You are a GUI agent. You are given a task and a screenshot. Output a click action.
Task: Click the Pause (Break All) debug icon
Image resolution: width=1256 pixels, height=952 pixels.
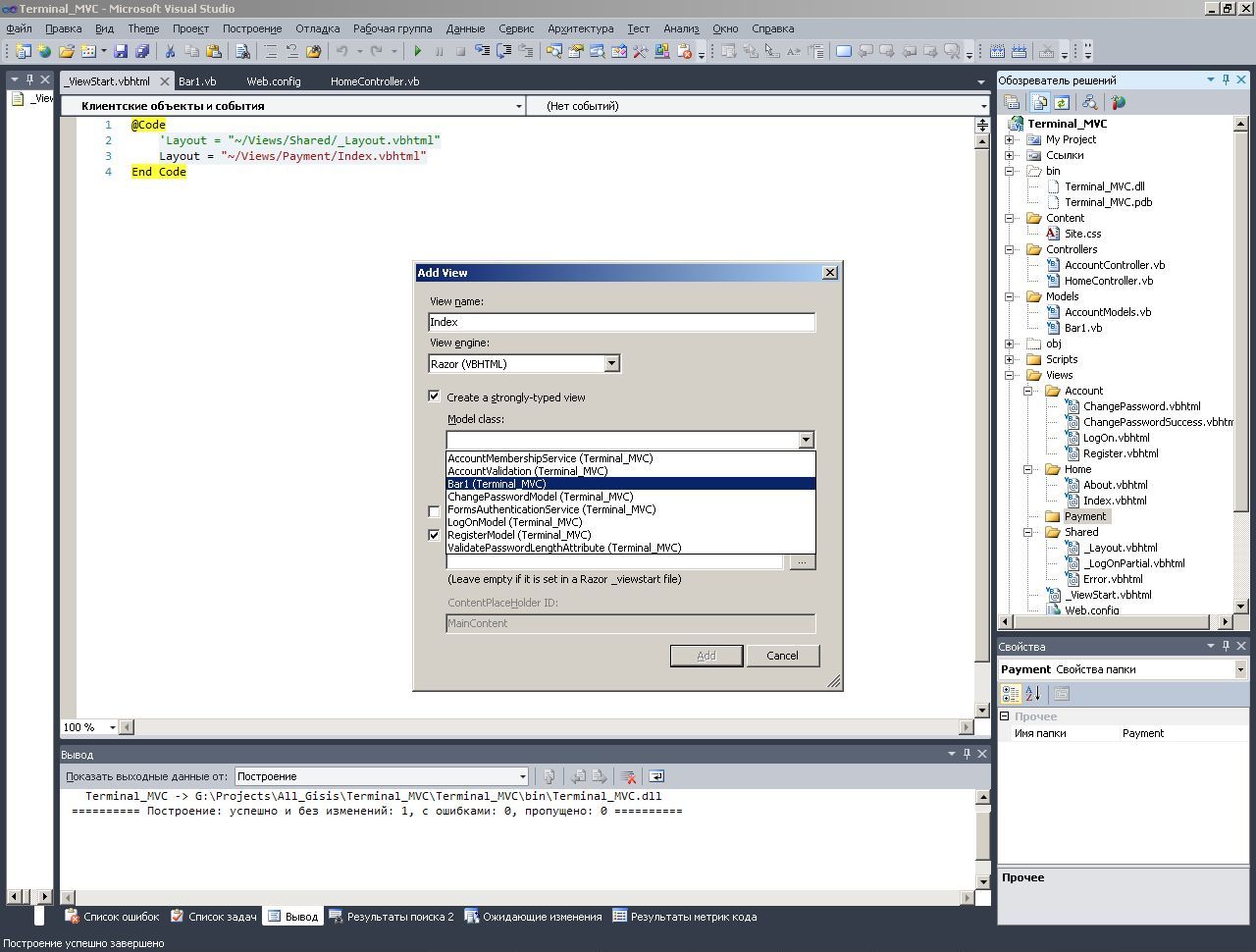tap(440, 51)
